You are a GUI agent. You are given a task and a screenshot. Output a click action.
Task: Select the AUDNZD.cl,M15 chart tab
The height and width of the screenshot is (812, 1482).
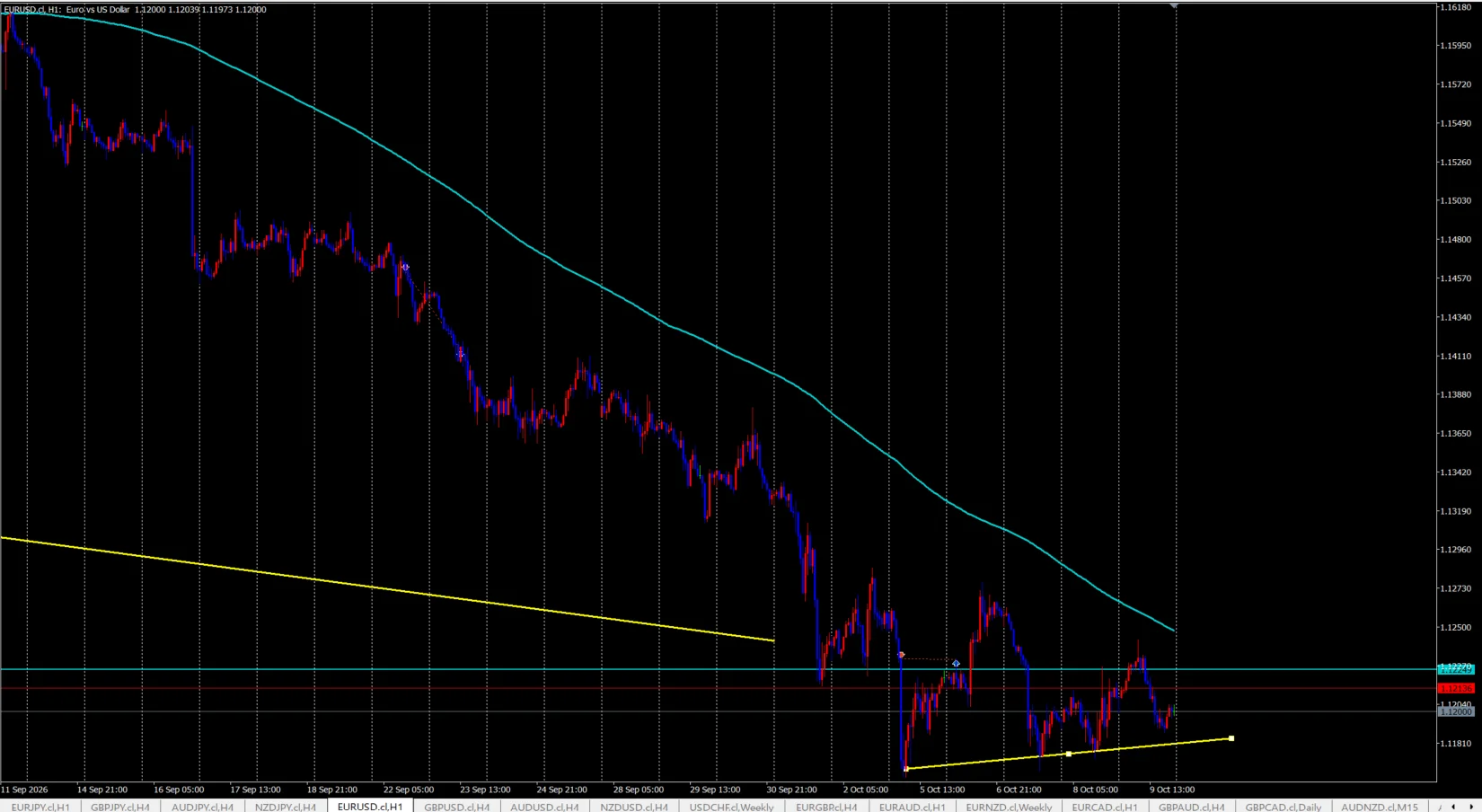click(x=1379, y=807)
